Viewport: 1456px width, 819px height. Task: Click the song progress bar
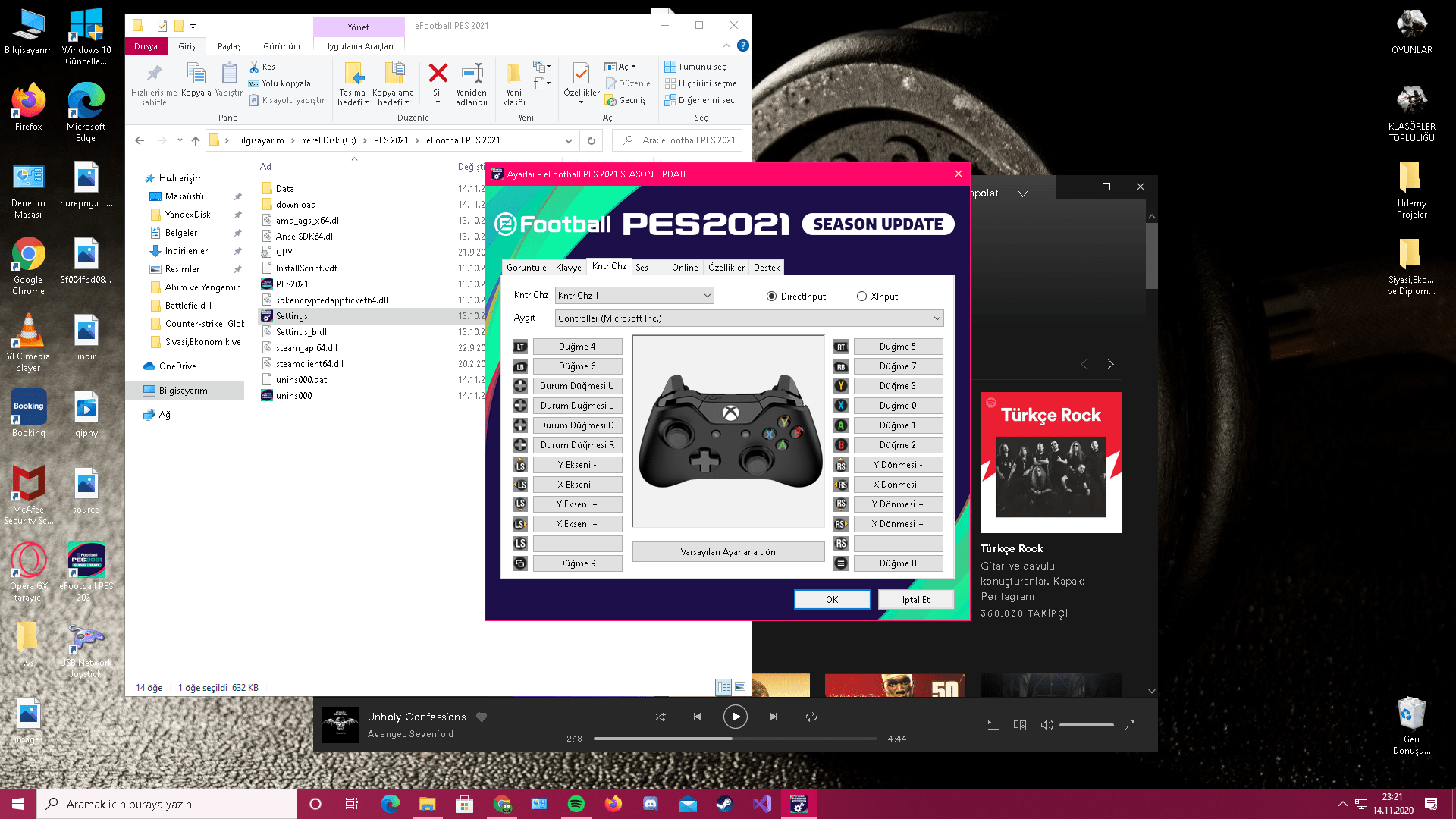coord(734,739)
